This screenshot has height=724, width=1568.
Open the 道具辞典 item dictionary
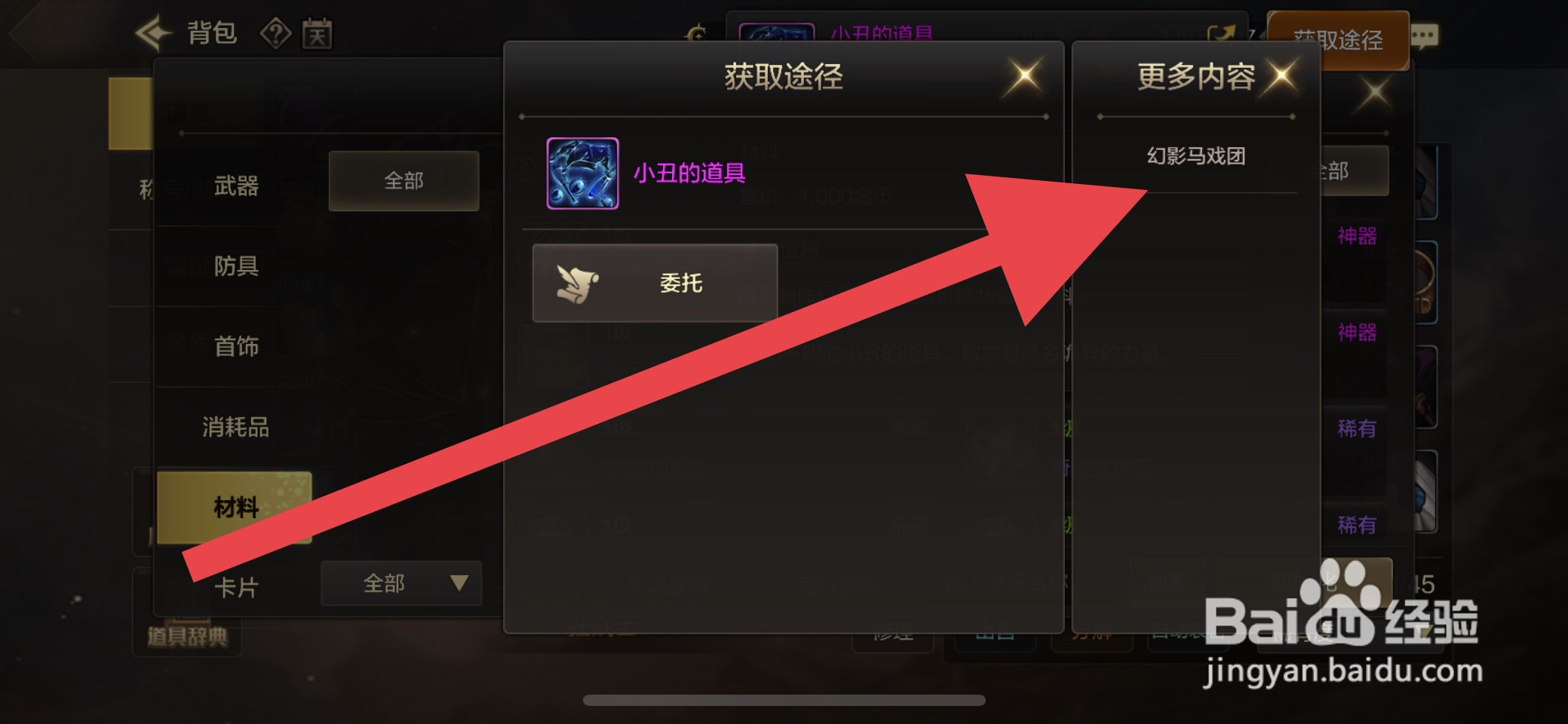point(187,637)
